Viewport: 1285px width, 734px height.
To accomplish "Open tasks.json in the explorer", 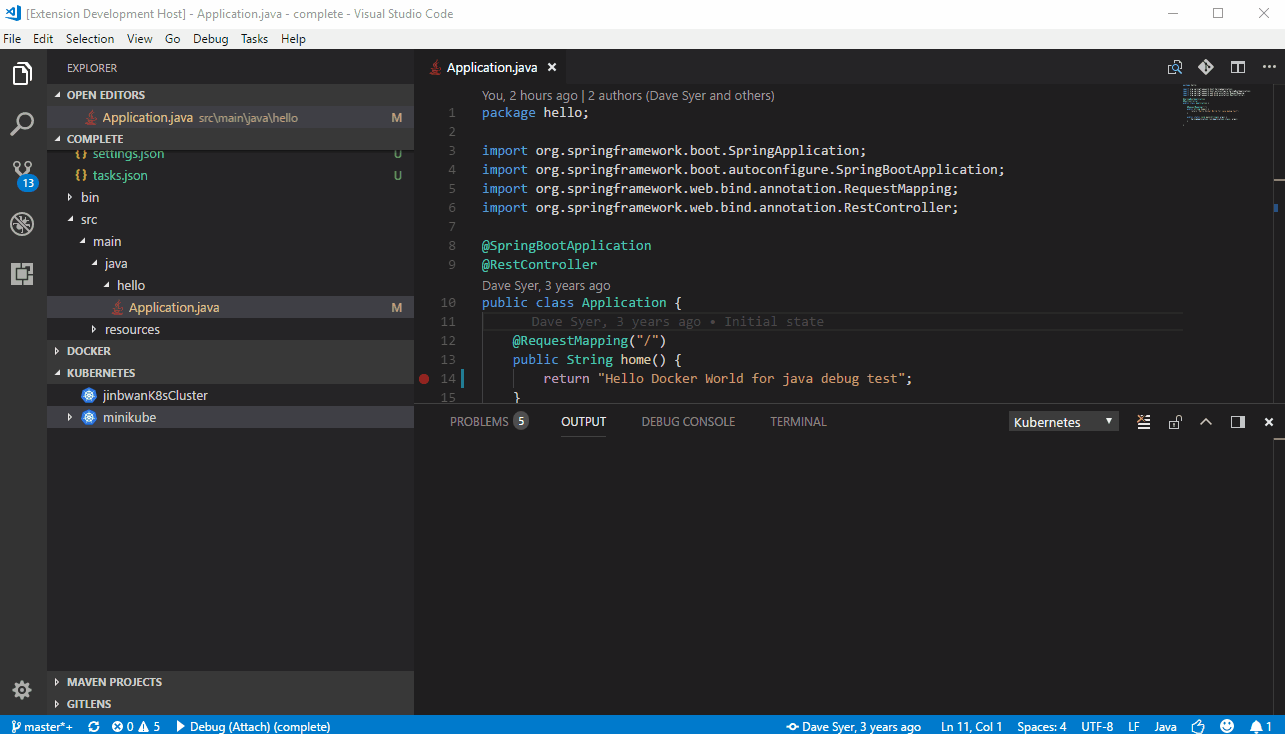I will [120, 176].
